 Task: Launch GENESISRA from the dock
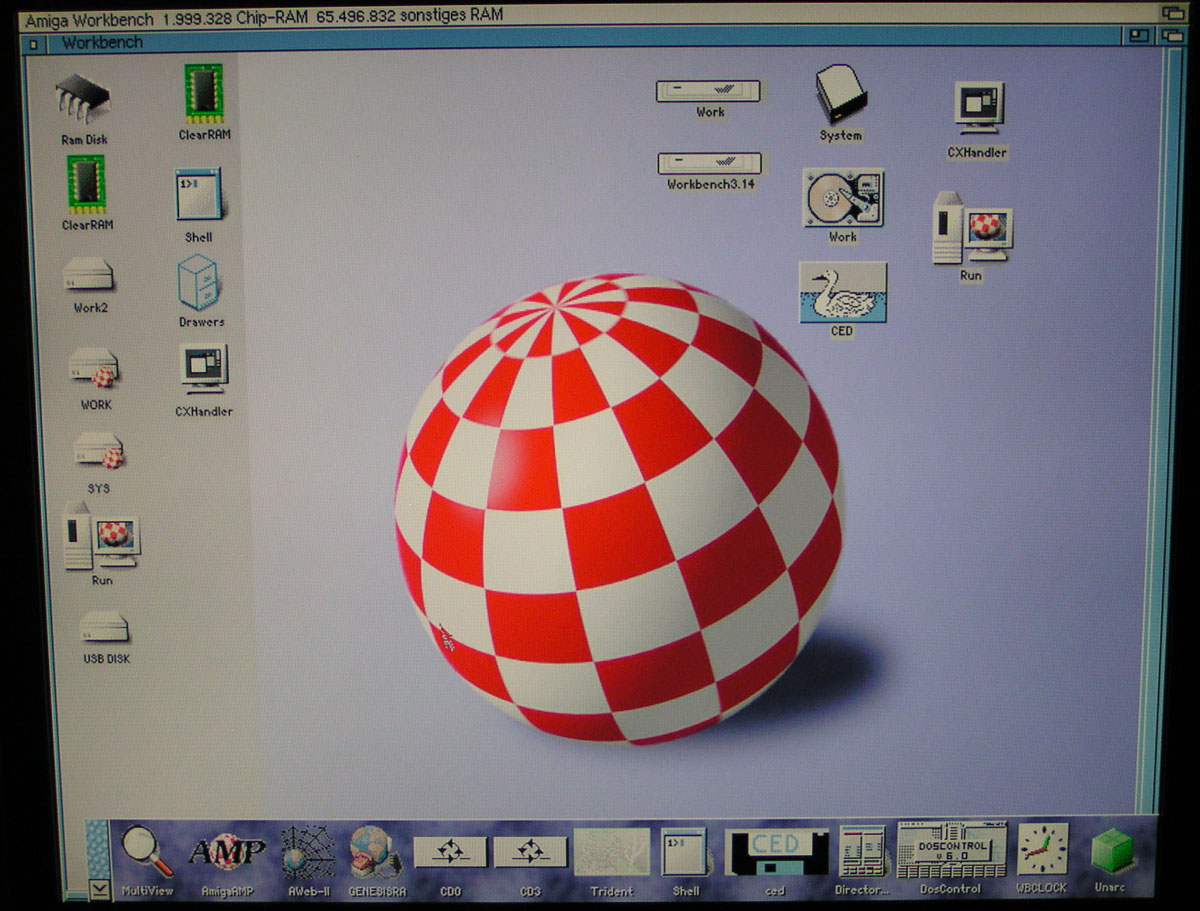tap(376, 853)
